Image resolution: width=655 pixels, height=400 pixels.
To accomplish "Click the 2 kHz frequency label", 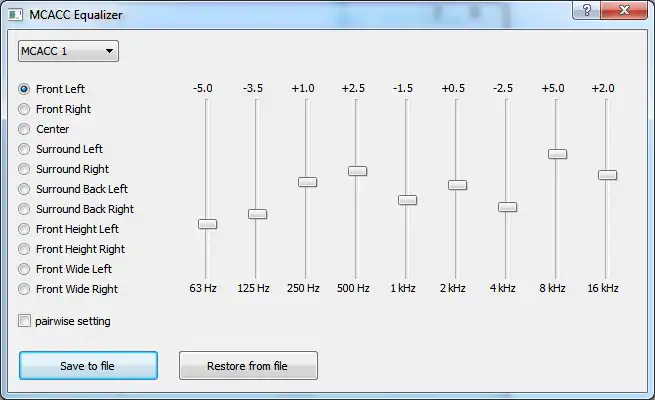I will (452, 288).
